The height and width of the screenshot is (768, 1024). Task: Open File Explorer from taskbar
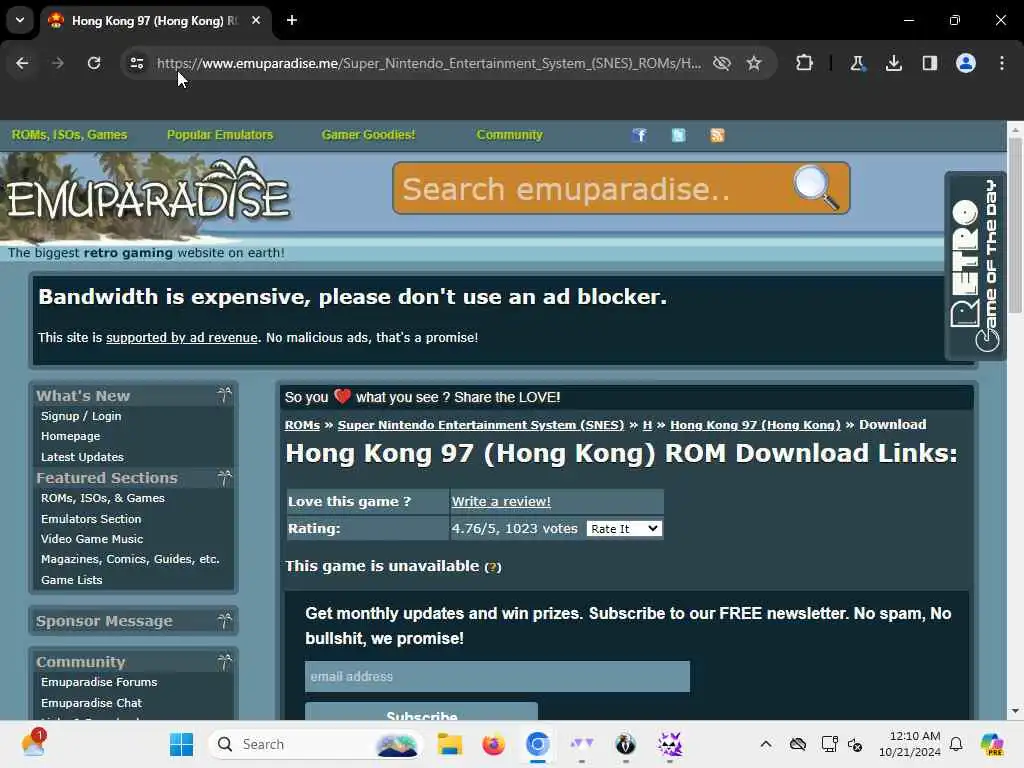coord(450,744)
